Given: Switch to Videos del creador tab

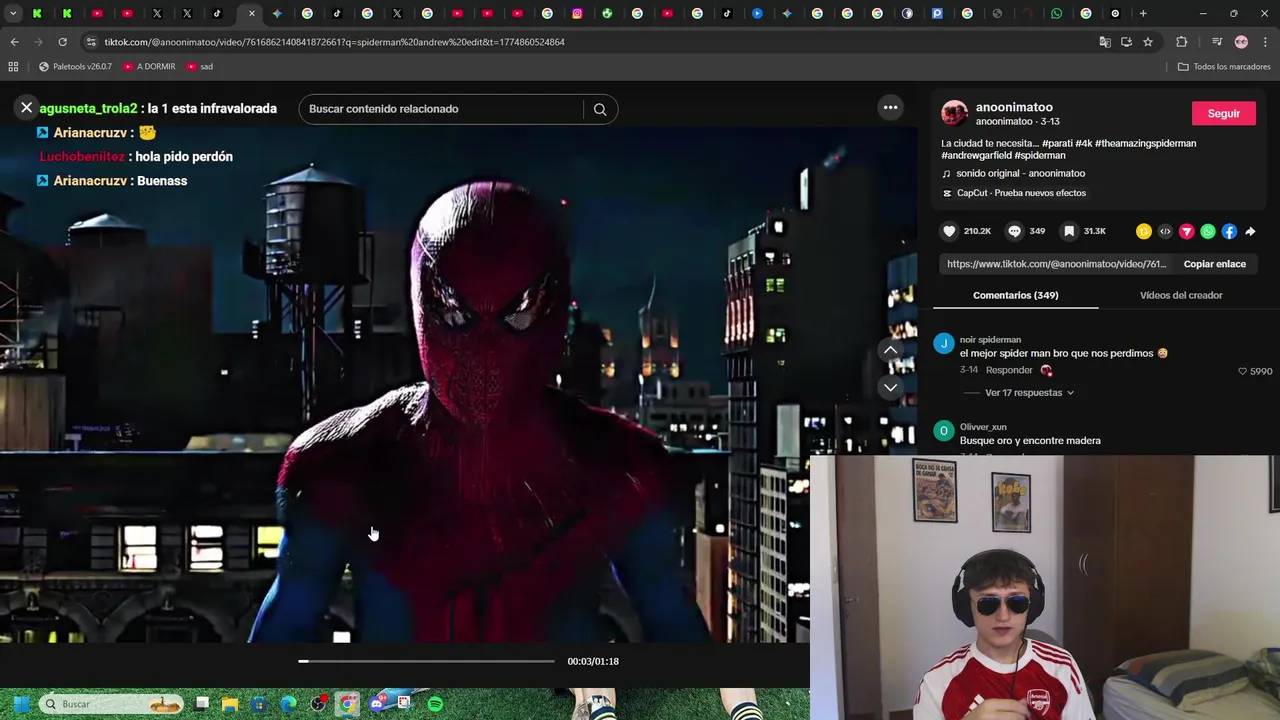Looking at the screenshot, I should point(1181,295).
